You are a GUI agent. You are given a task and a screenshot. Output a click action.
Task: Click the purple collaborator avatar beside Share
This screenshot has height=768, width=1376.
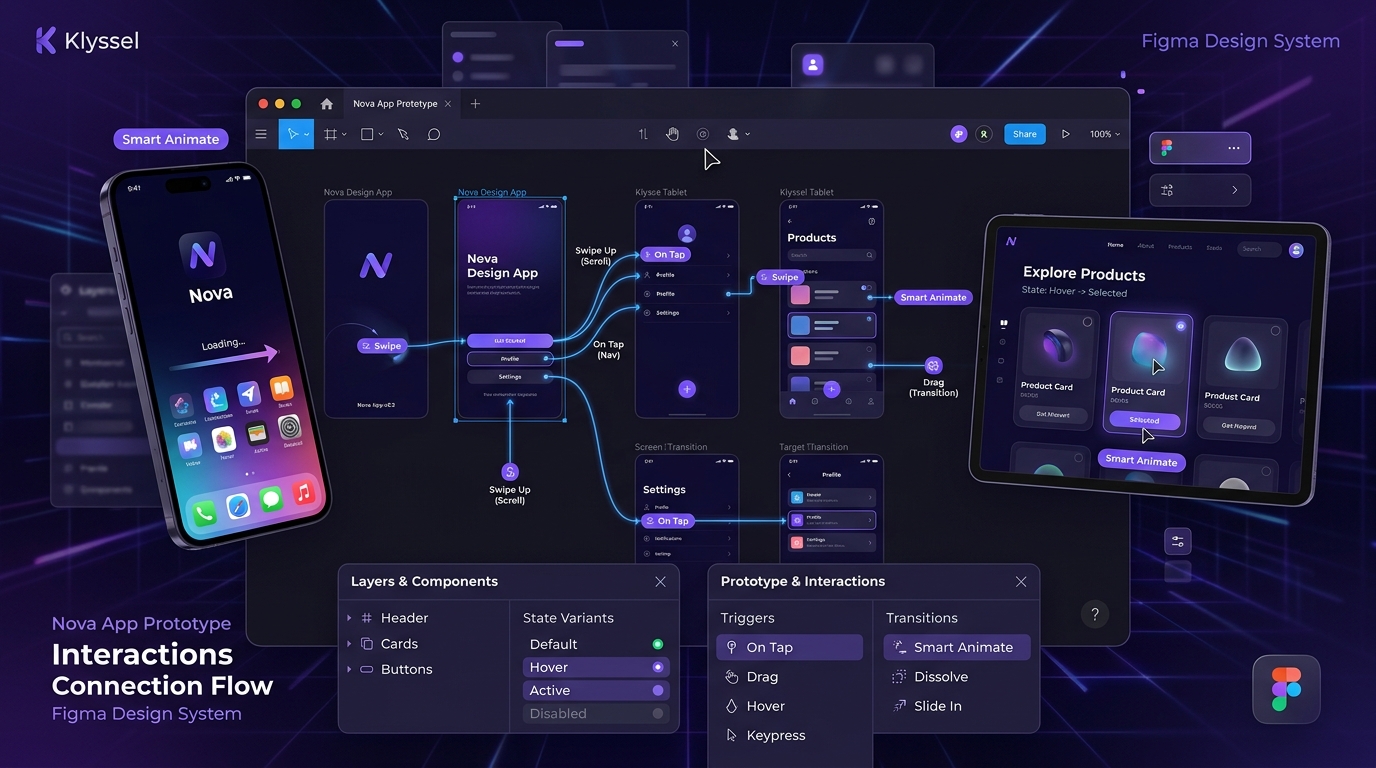coord(959,134)
